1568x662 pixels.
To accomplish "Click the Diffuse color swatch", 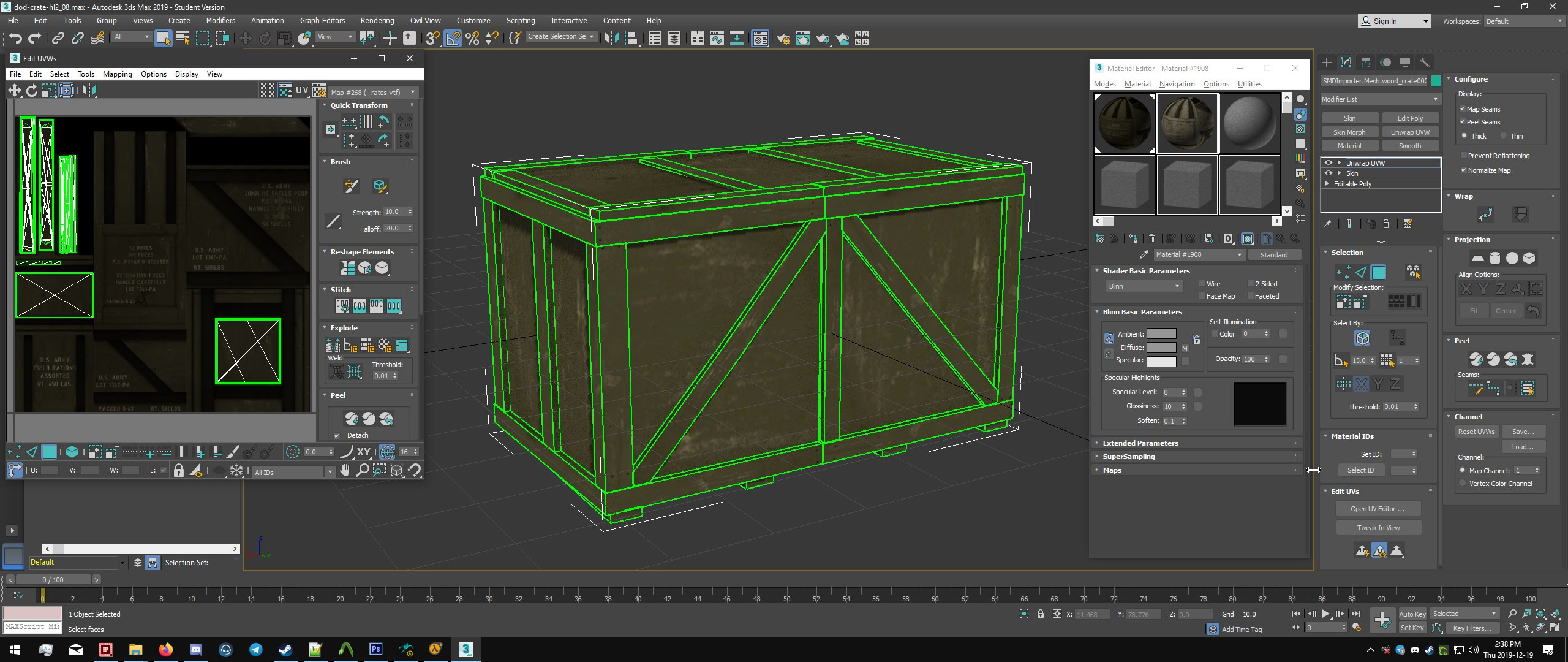I will 1162,348.
